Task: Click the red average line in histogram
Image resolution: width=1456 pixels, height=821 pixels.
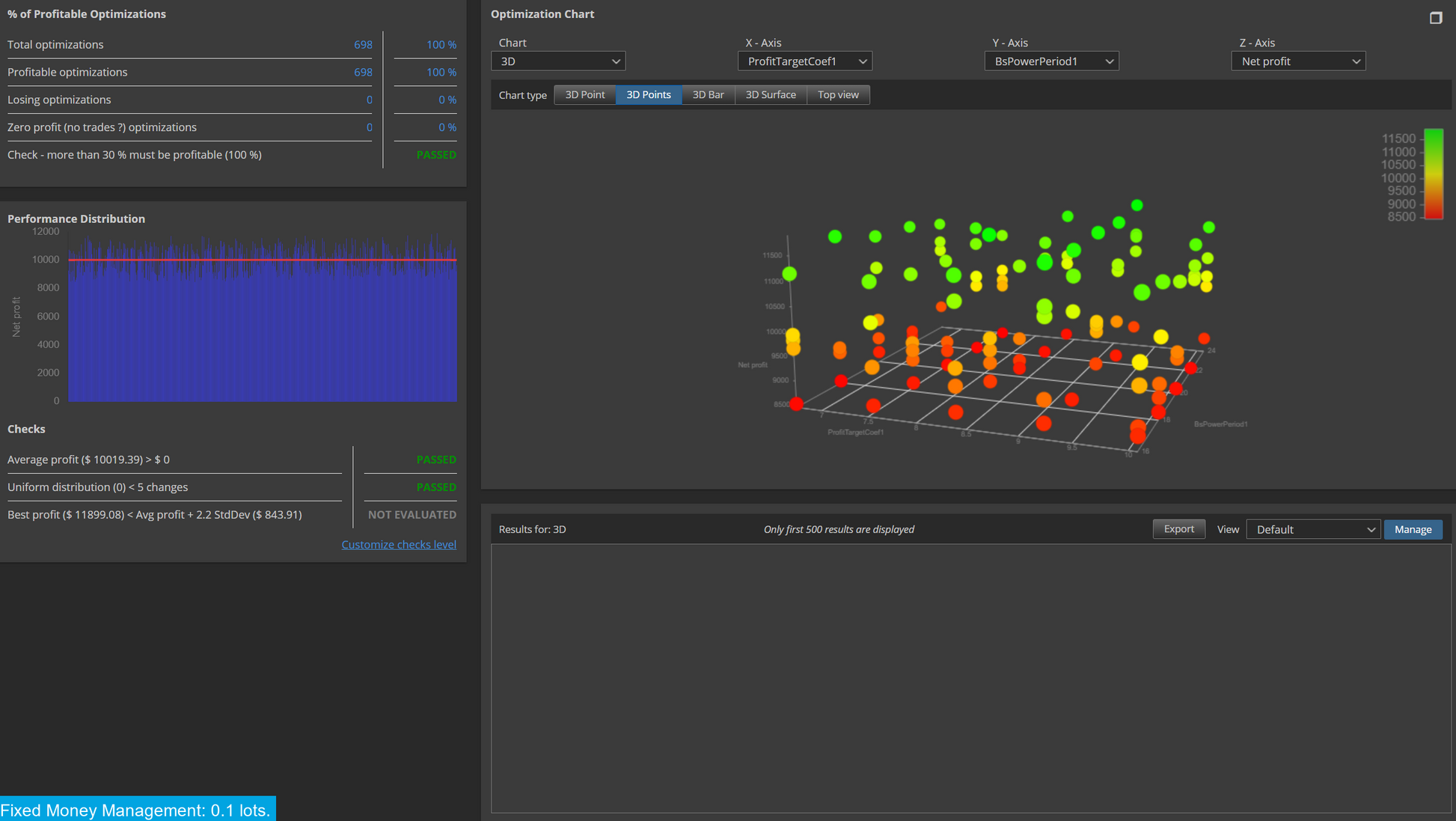Action: tap(263, 260)
